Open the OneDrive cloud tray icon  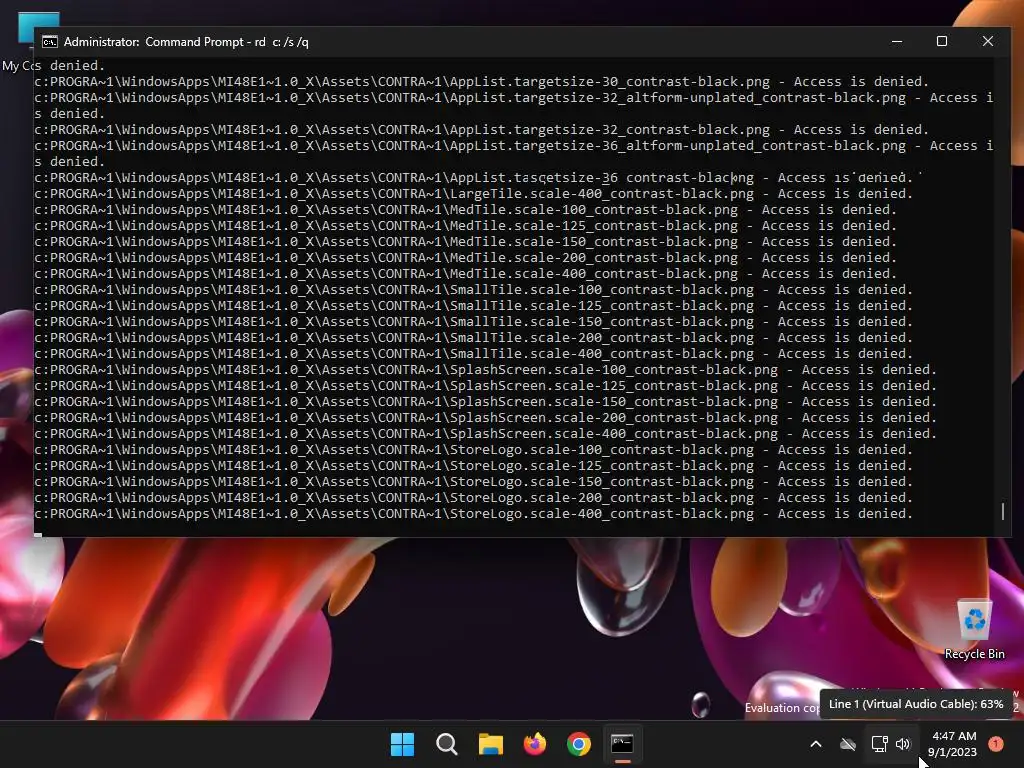coord(848,744)
